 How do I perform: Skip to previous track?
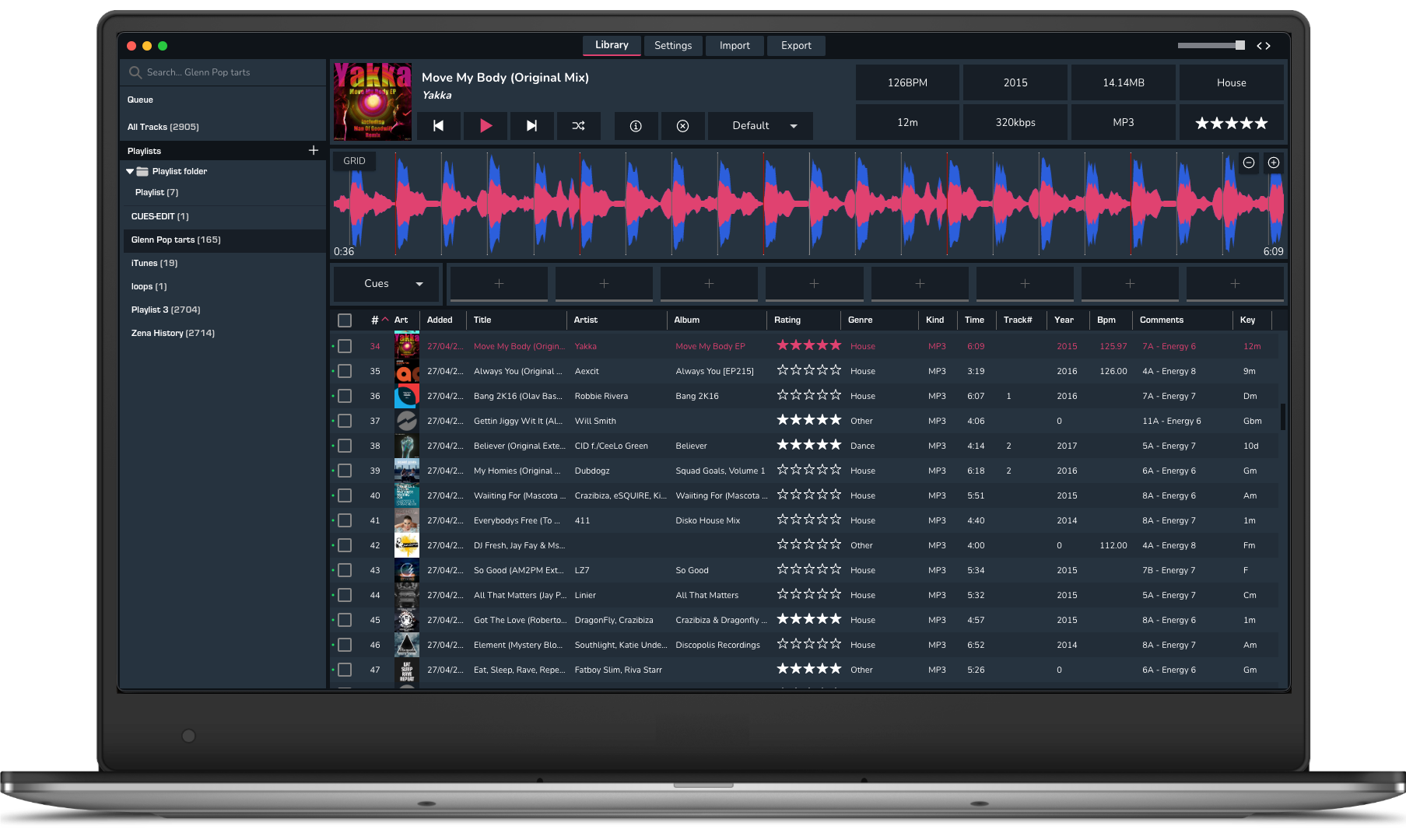point(439,126)
